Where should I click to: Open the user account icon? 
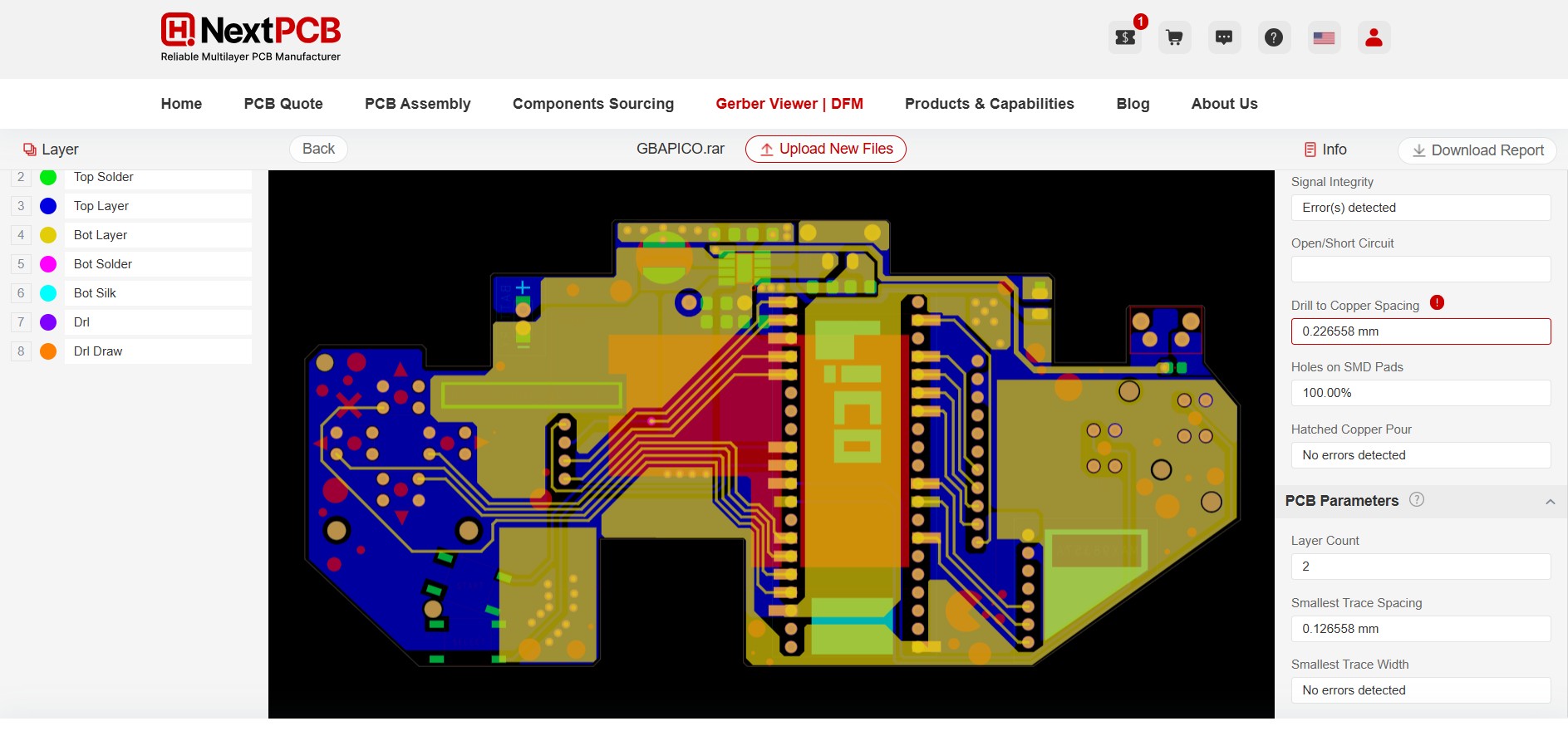pos(1374,37)
